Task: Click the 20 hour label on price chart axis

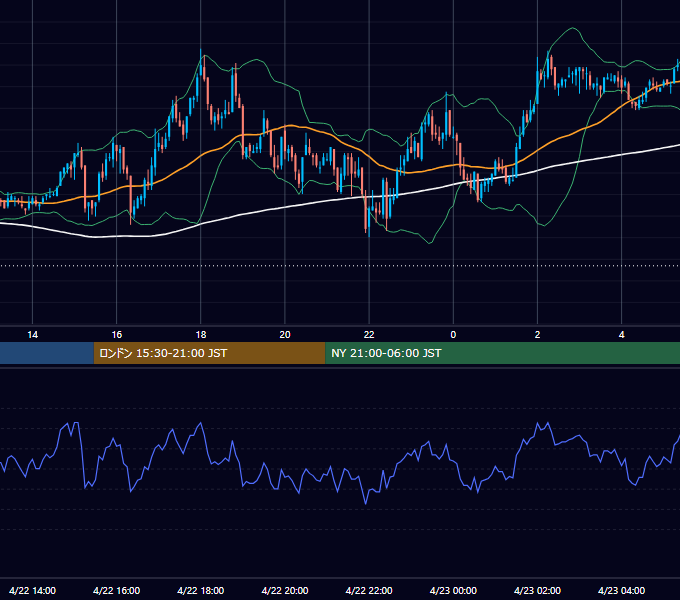Action: (285, 335)
